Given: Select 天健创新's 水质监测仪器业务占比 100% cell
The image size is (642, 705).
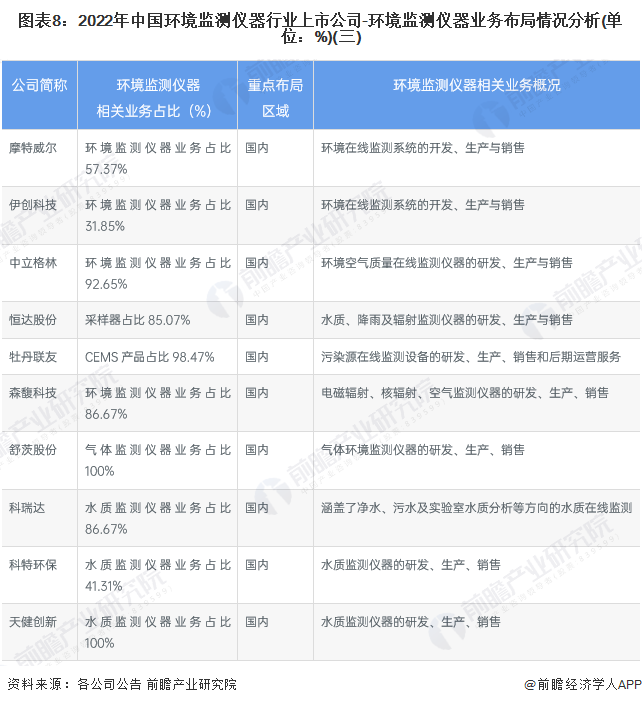Looking at the screenshot, I should click(x=158, y=633).
